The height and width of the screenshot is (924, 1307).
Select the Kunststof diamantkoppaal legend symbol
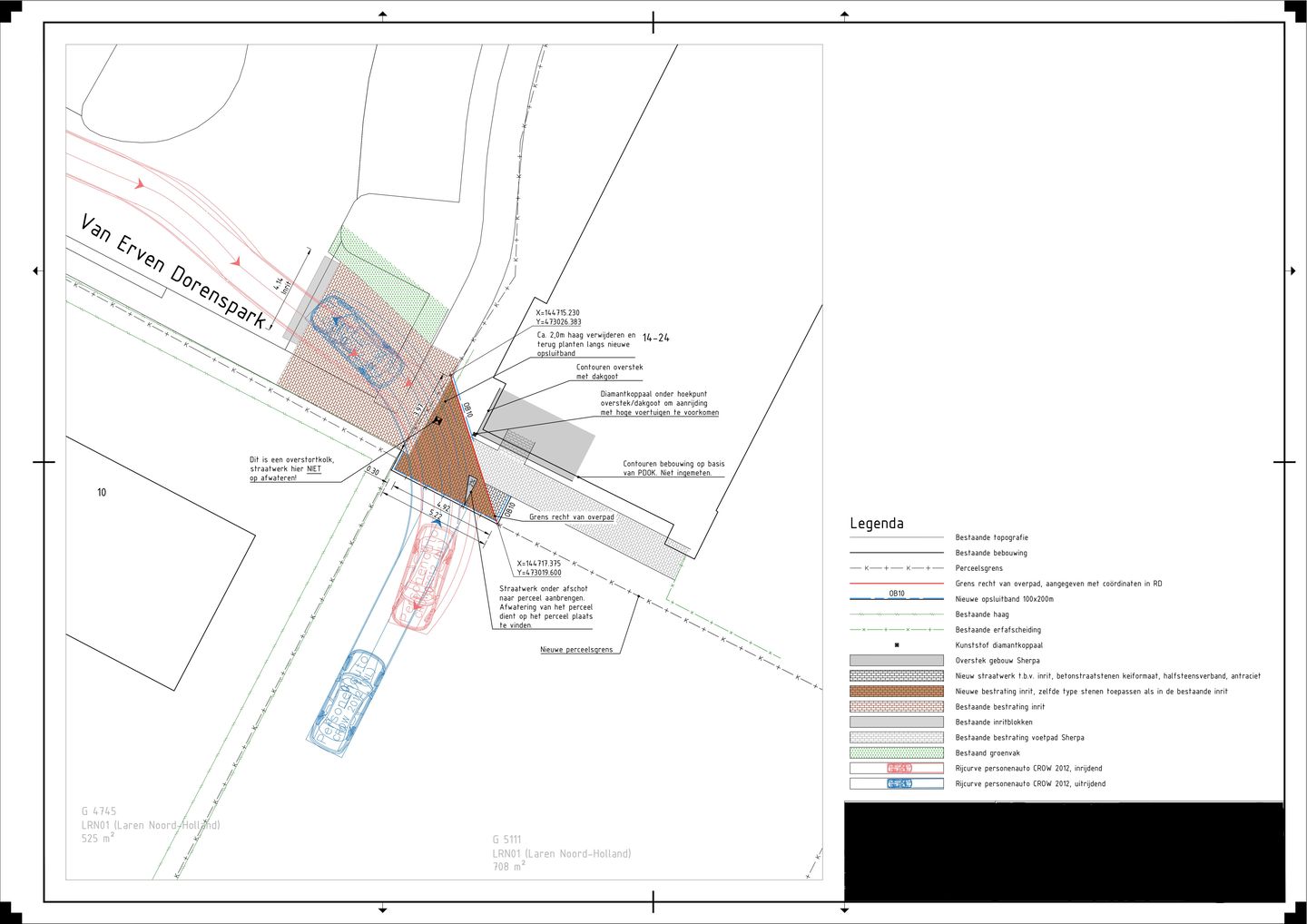[897, 645]
